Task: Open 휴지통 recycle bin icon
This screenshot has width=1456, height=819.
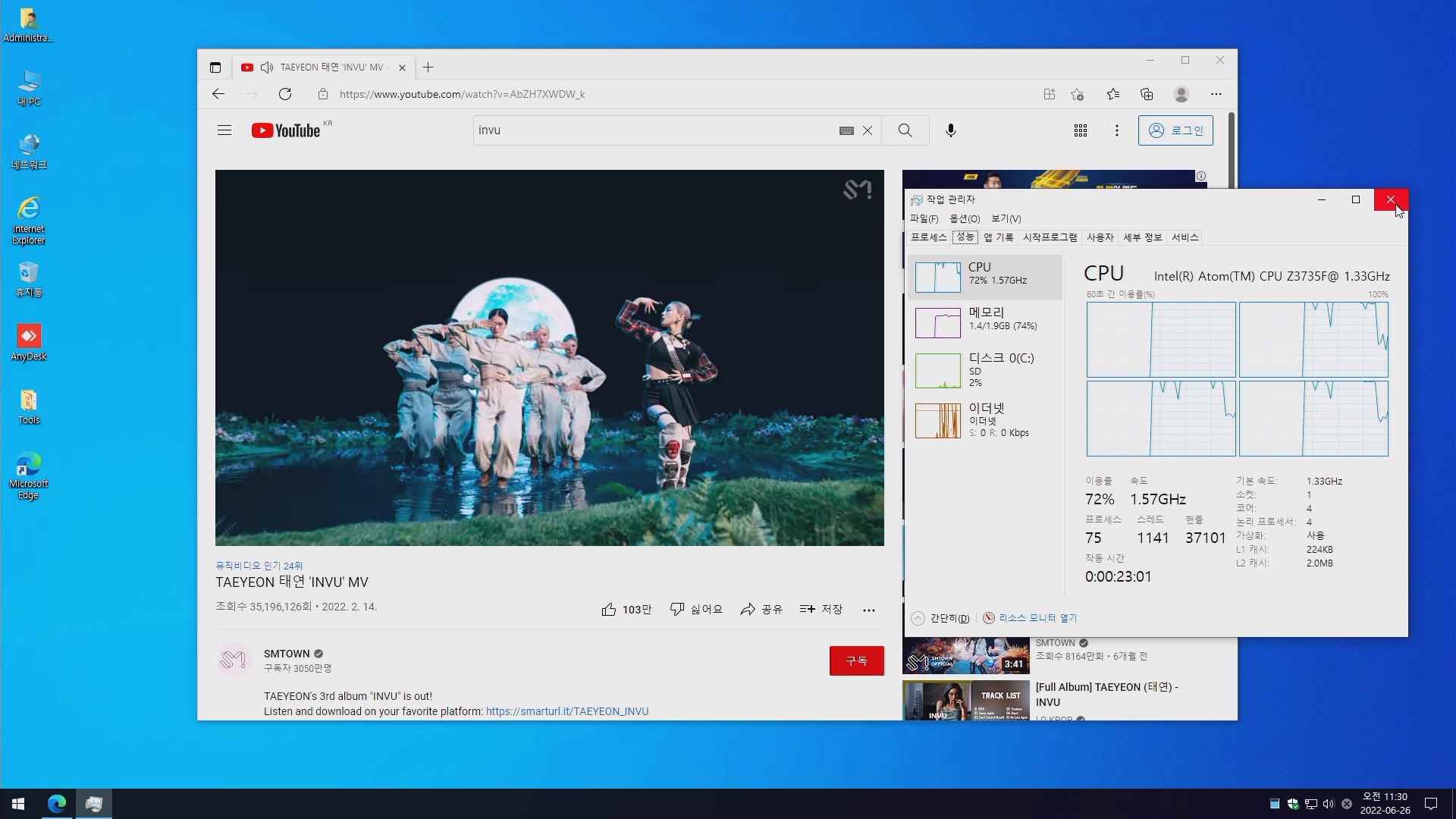Action: point(29,280)
